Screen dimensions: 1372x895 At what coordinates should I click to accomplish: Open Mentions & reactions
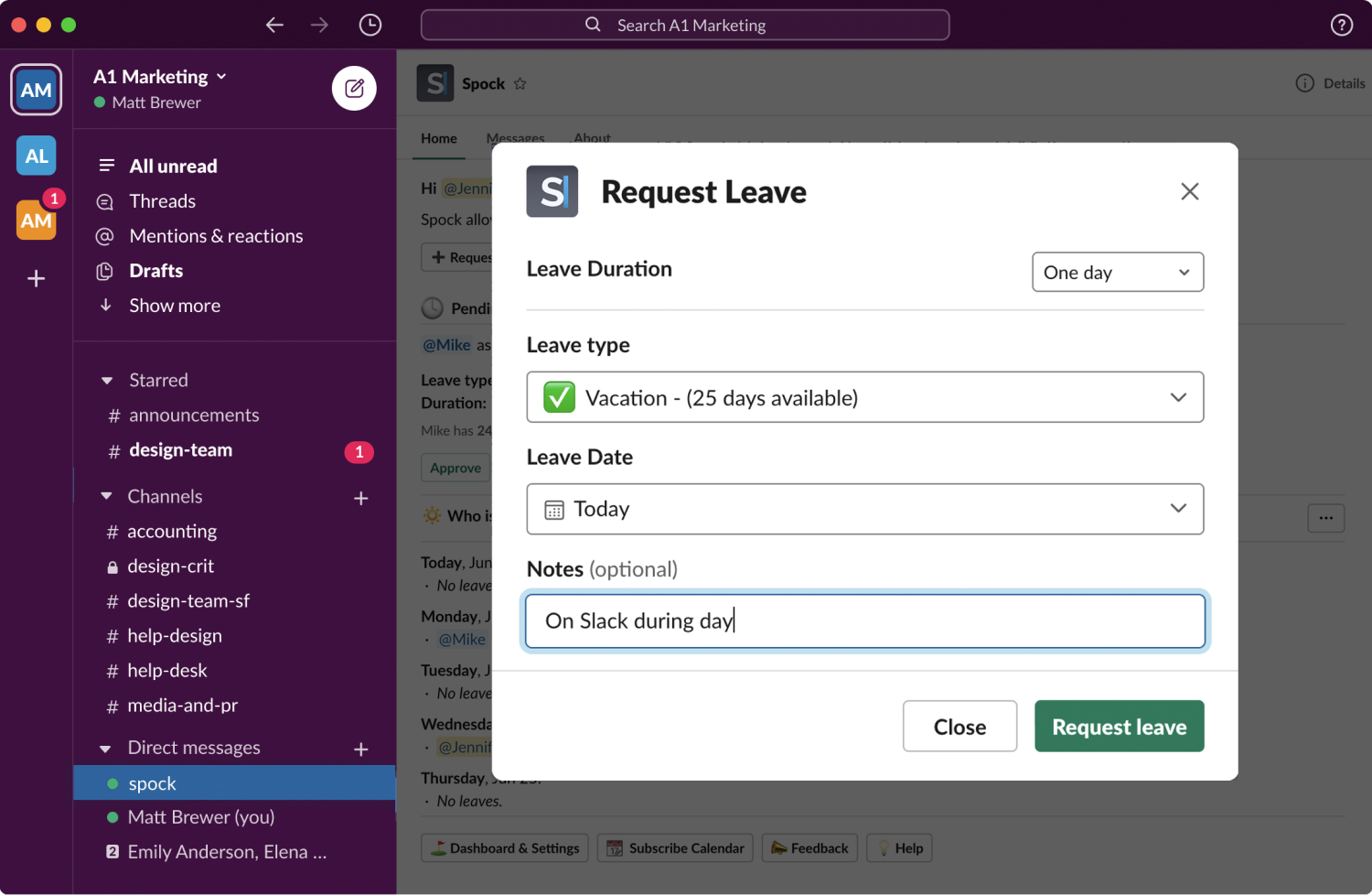[x=216, y=236]
